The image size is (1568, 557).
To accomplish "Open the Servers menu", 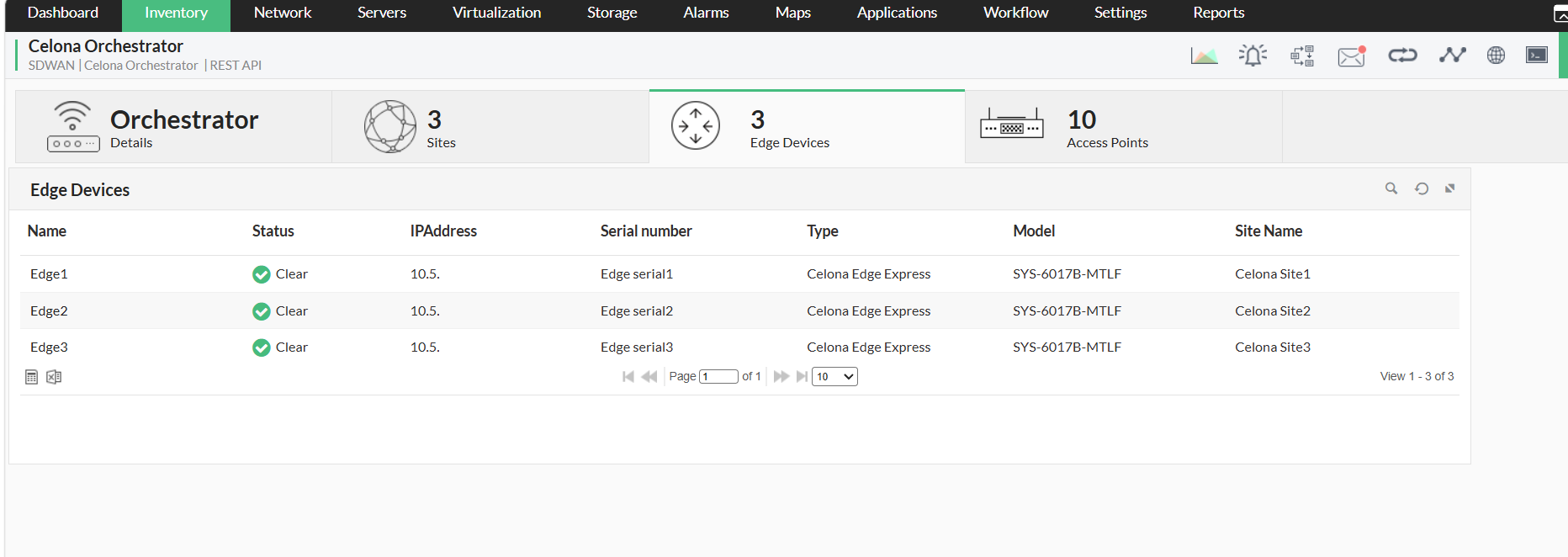I will (x=382, y=13).
